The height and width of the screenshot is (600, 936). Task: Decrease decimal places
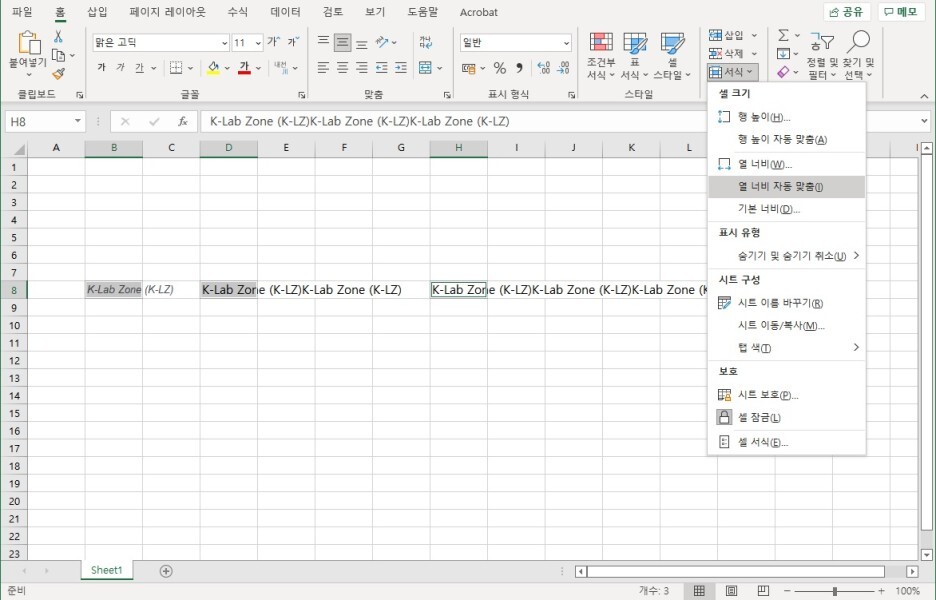point(564,68)
